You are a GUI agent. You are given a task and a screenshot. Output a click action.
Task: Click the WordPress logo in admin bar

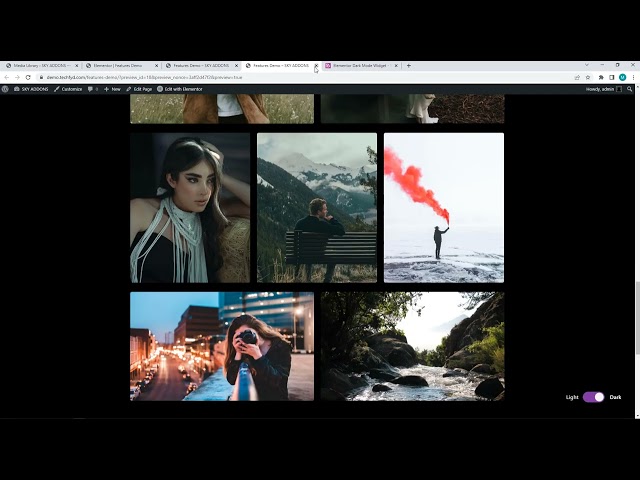pyautogui.click(x=5, y=89)
